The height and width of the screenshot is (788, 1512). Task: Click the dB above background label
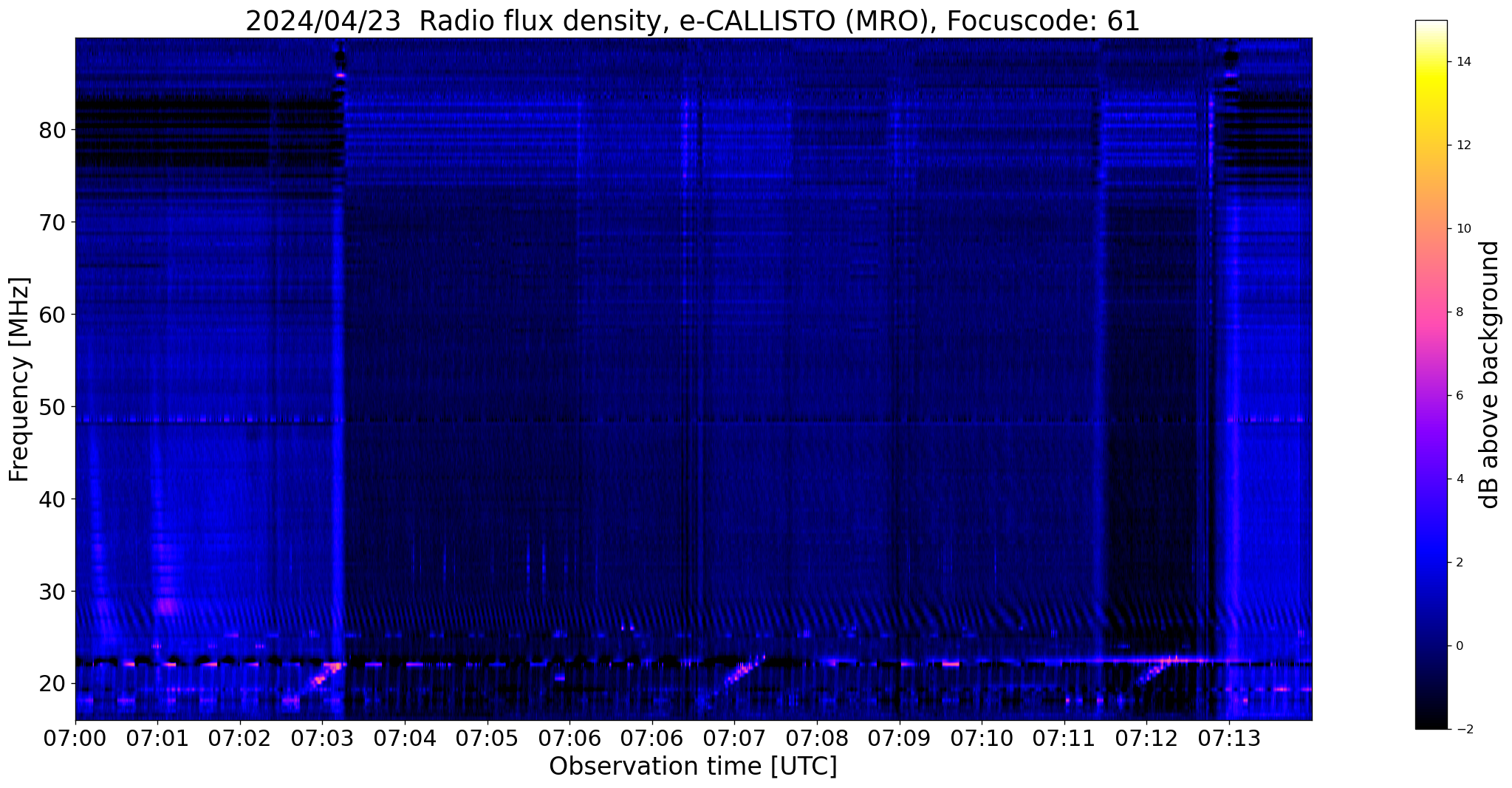[1491, 374]
